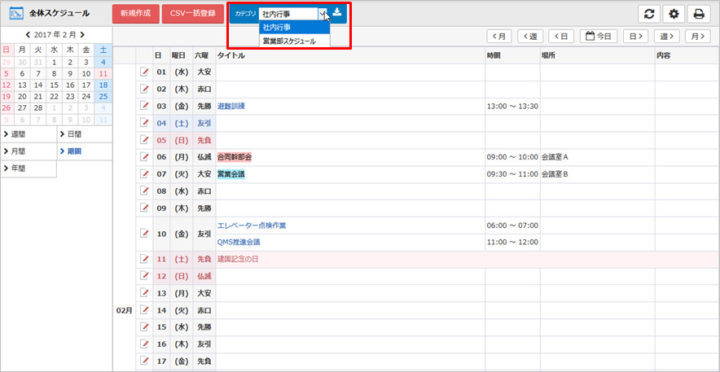Select 営業部スケジュール in the dropdown list
This screenshot has width=720, height=372.
pos(294,41)
